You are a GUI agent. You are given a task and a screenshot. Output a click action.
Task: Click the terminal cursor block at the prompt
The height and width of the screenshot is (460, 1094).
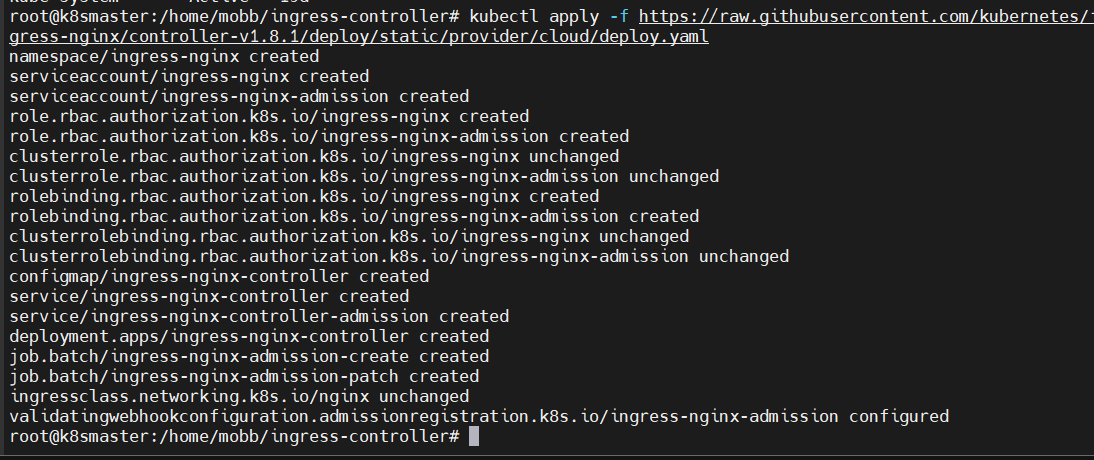[x=474, y=437]
